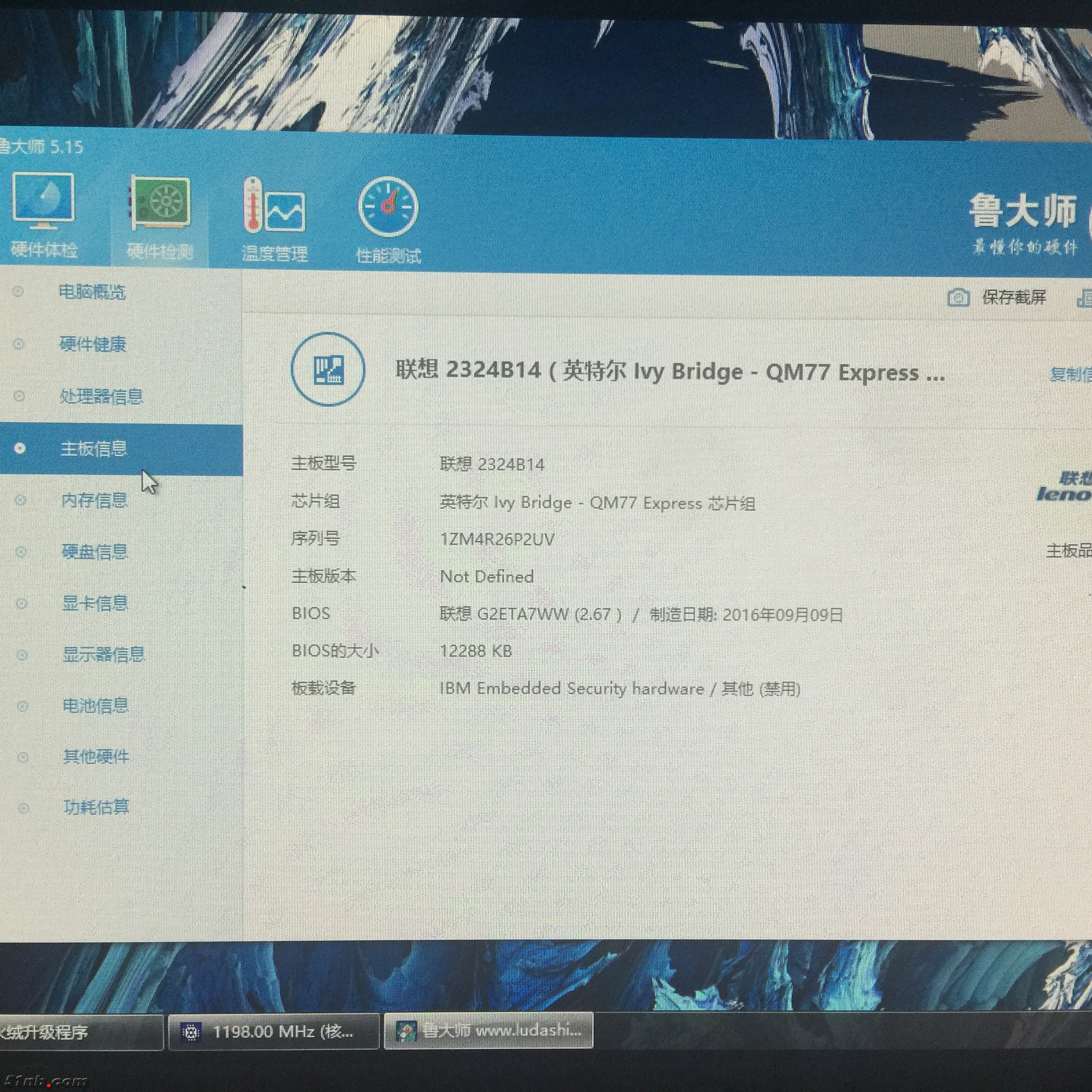Launch 性能测试 gauge icon
The height and width of the screenshot is (1092, 1092).
[388, 207]
